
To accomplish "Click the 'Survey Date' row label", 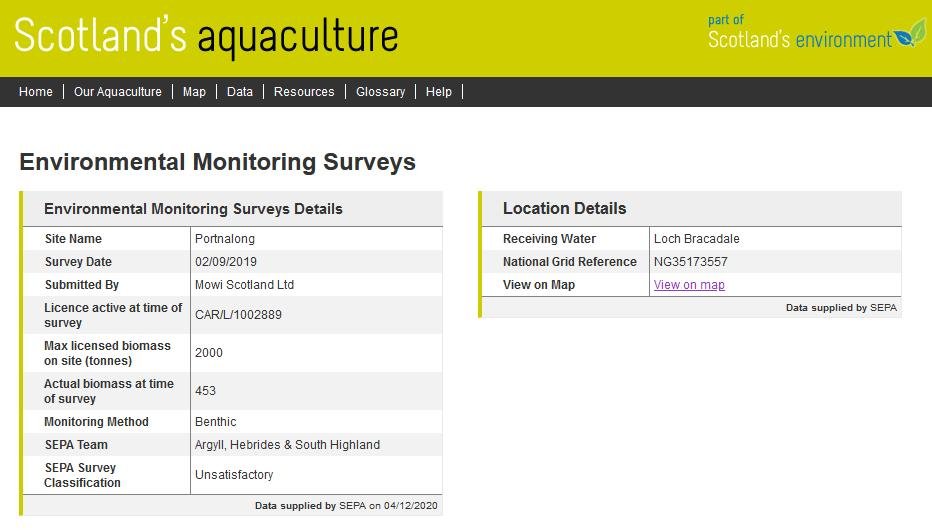I will (78, 262).
